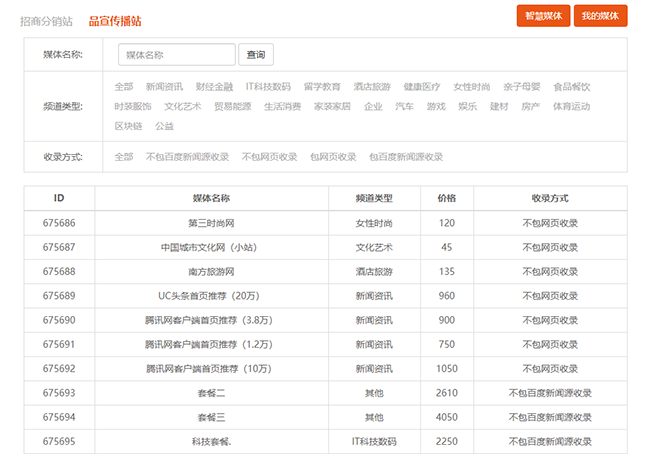This screenshot has width=650, height=454.
Task: Select the 套餐三 media row
Action: point(325,417)
